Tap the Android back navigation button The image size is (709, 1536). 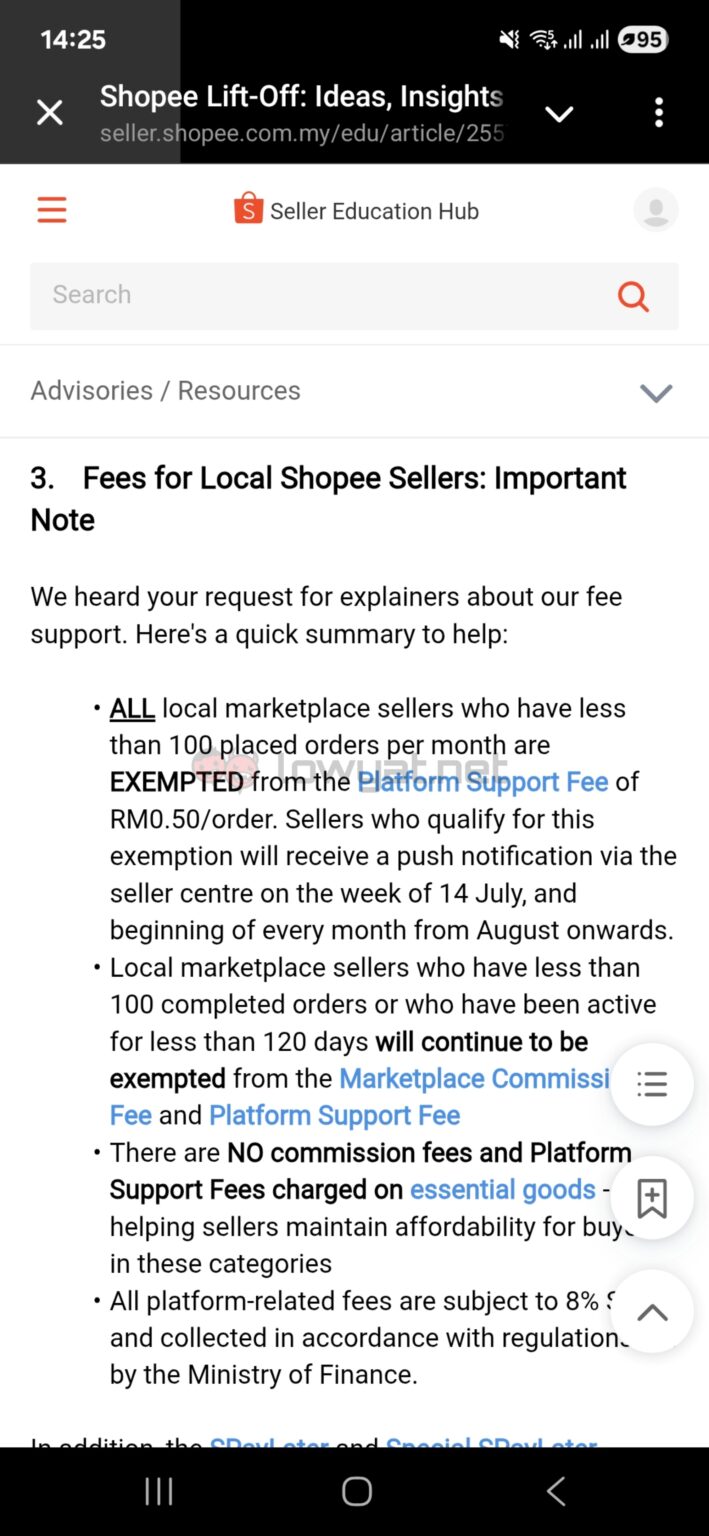pos(556,1490)
